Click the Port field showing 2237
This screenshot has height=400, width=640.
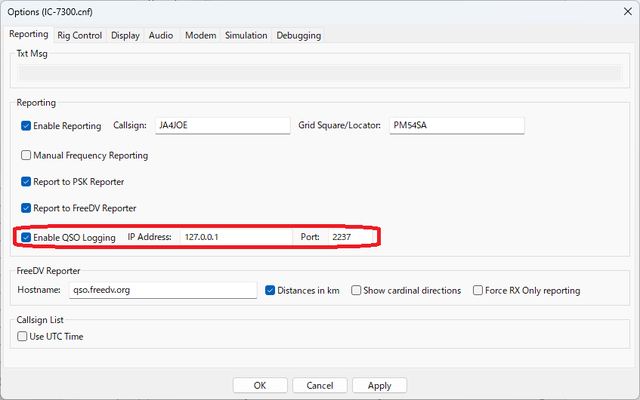(x=351, y=237)
